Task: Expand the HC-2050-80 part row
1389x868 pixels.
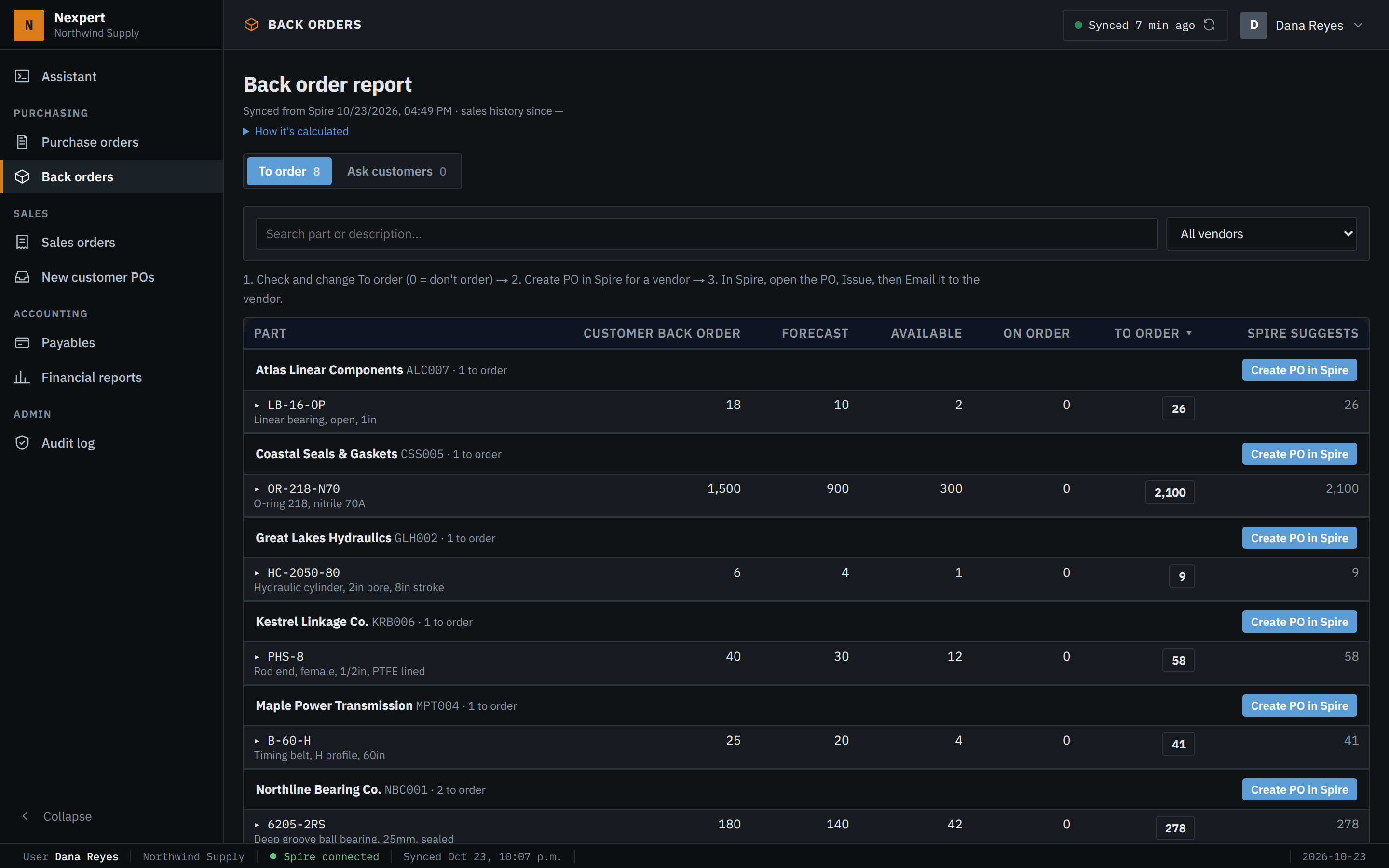Action: (x=257, y=573)
